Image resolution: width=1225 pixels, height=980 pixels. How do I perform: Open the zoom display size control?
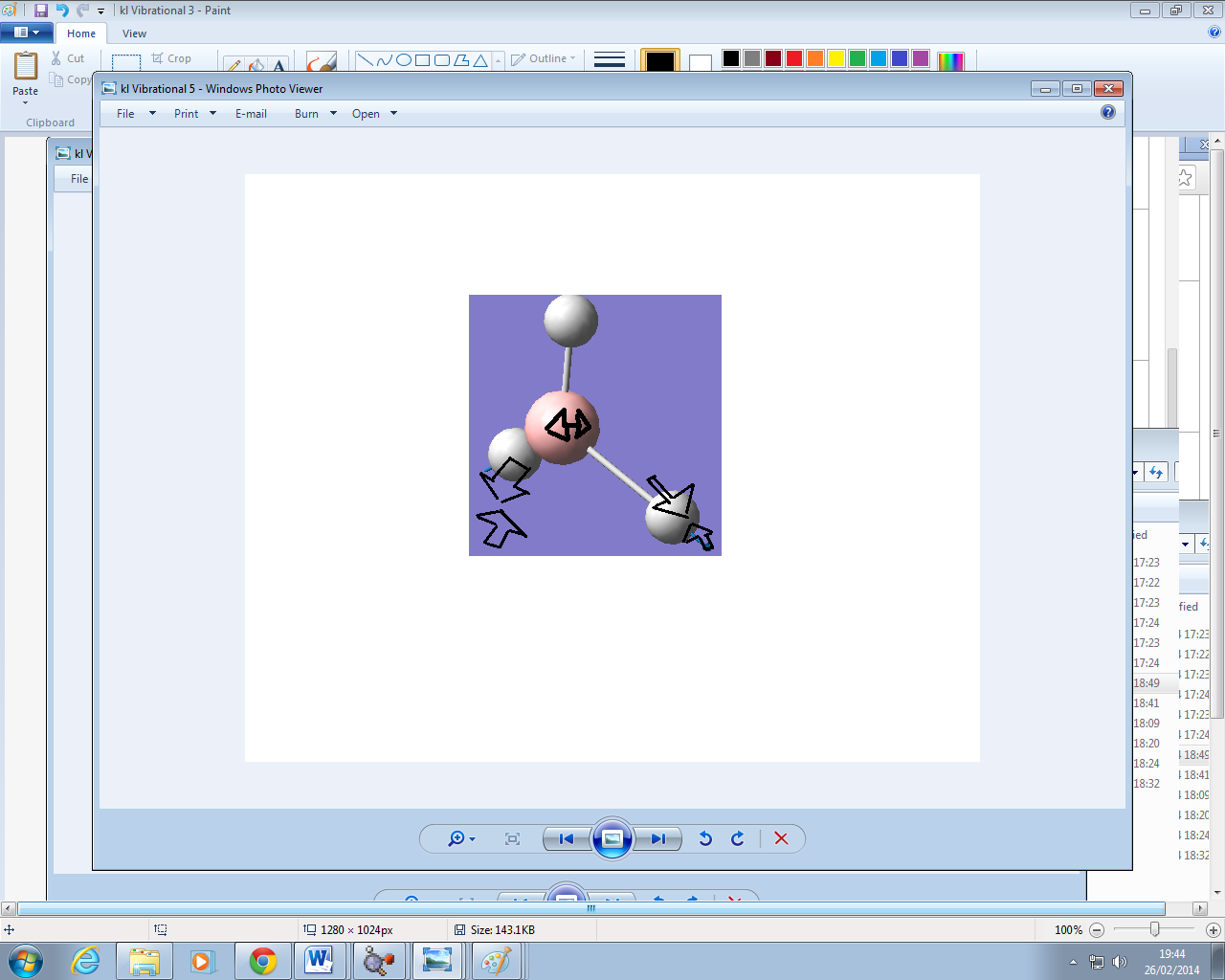tap(461, 839)
